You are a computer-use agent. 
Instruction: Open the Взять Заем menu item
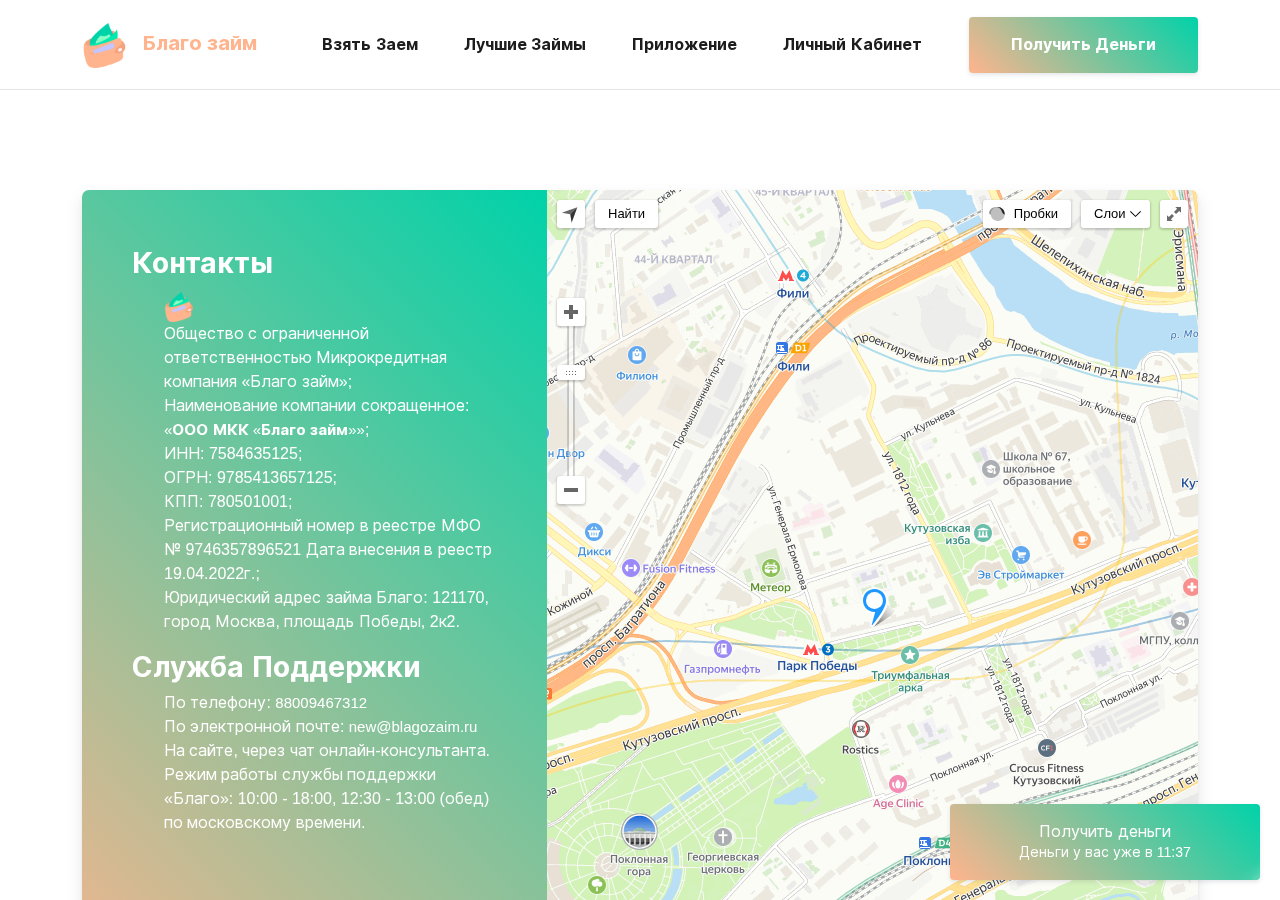(370, 44)
